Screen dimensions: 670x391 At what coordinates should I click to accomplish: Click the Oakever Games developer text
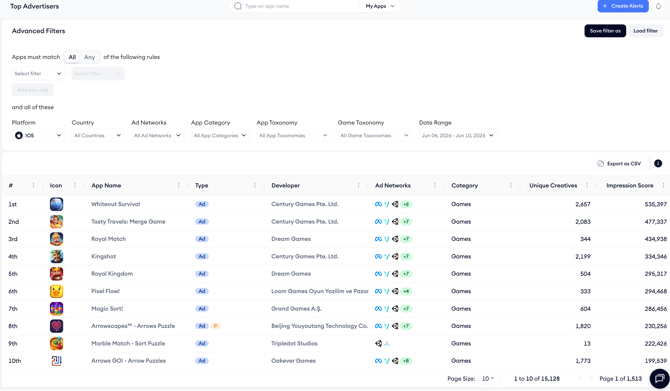[293, 361]
